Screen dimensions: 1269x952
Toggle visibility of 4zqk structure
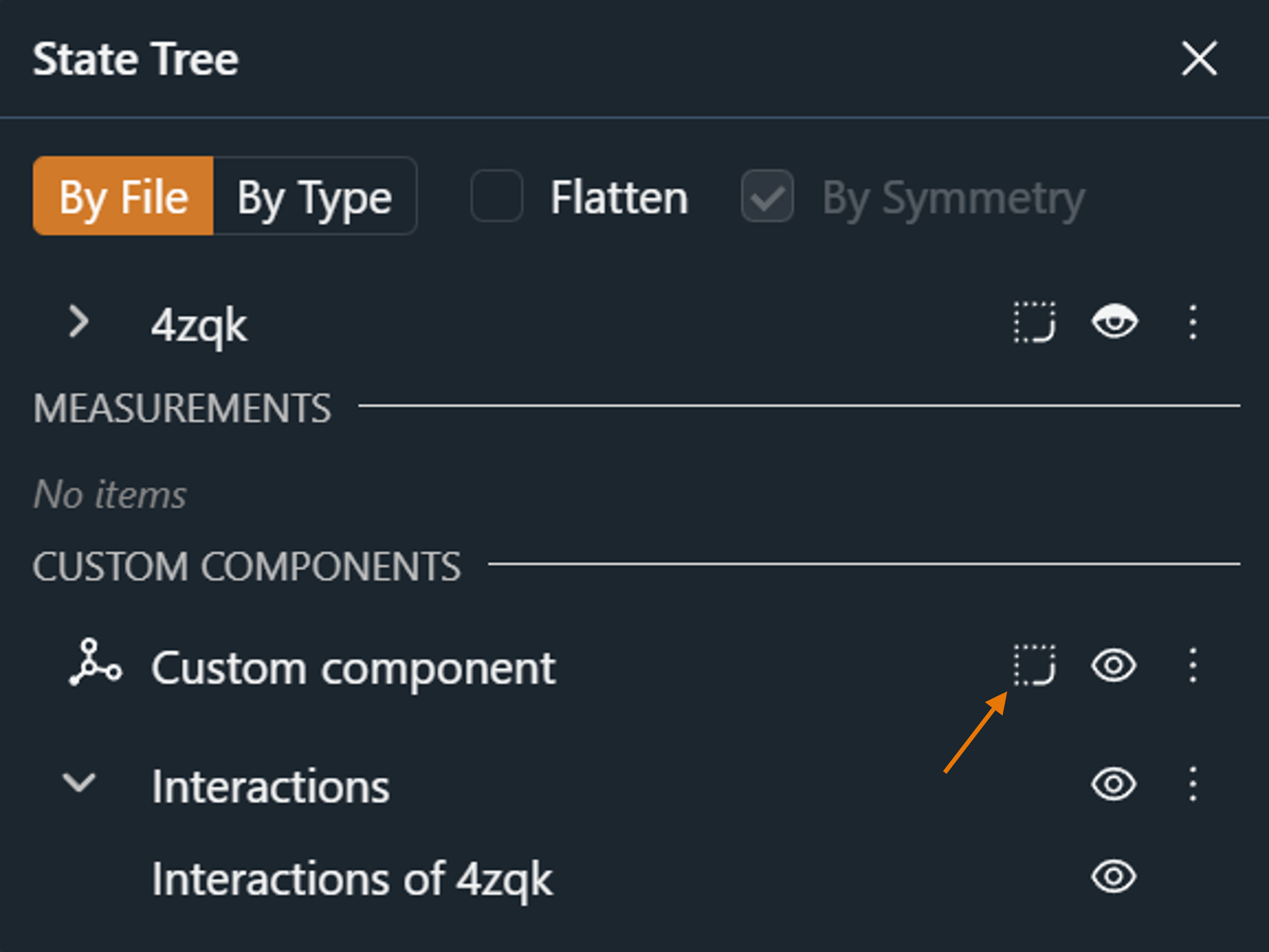point(1114,322)
